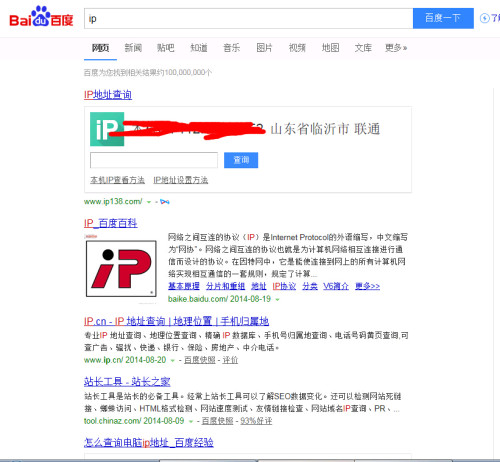Click the 百度一下 search button
Image resolution: width=500 pixels, height=462 pixels.
pyautogui.click(x=443, y=18)
